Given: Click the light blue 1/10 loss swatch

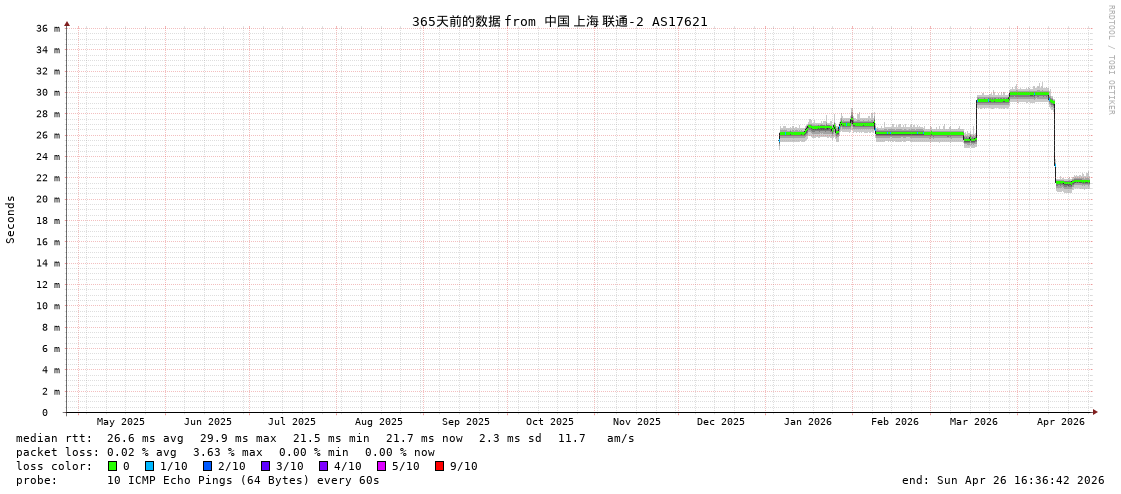Looking at the screenshot, I should click(149, 466).
